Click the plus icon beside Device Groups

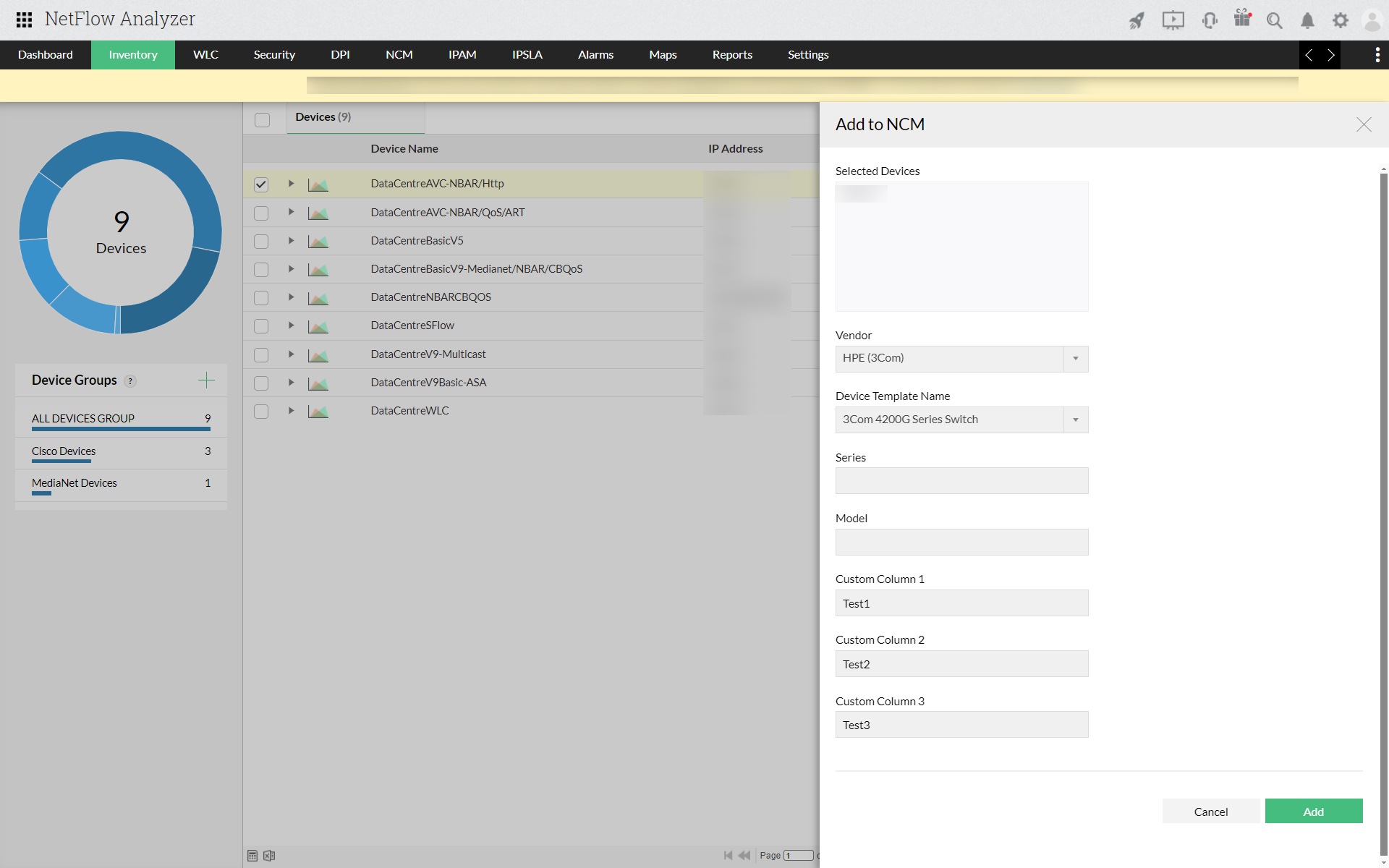pos(206,380)
